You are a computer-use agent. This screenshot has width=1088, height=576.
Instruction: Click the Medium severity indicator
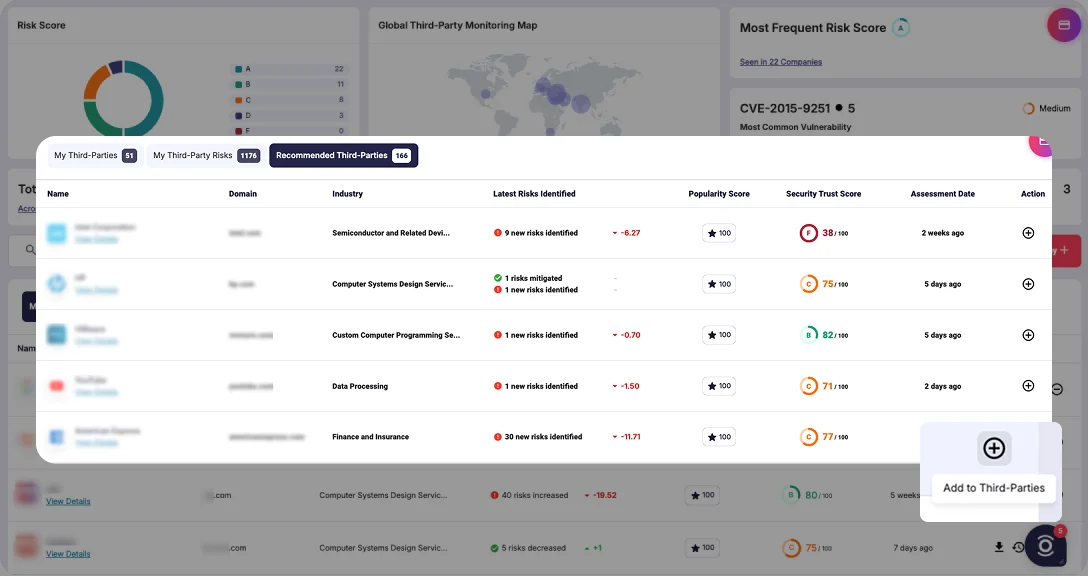1047,108
